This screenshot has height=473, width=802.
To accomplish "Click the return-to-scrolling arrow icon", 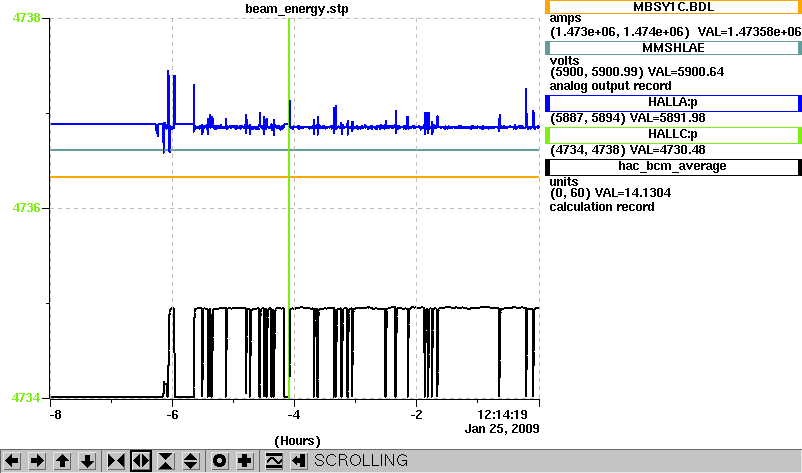I will click(x=299, y=461).
